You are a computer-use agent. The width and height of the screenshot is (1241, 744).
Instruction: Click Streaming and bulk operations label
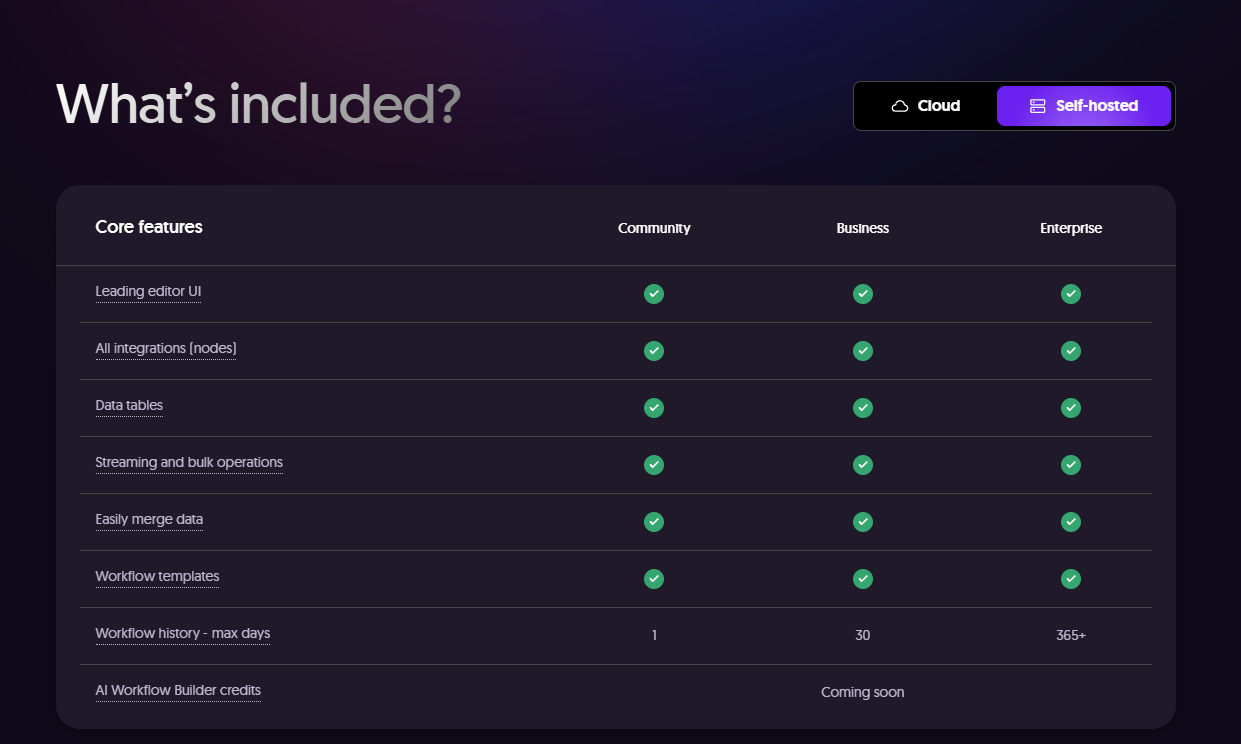(189, 462)
